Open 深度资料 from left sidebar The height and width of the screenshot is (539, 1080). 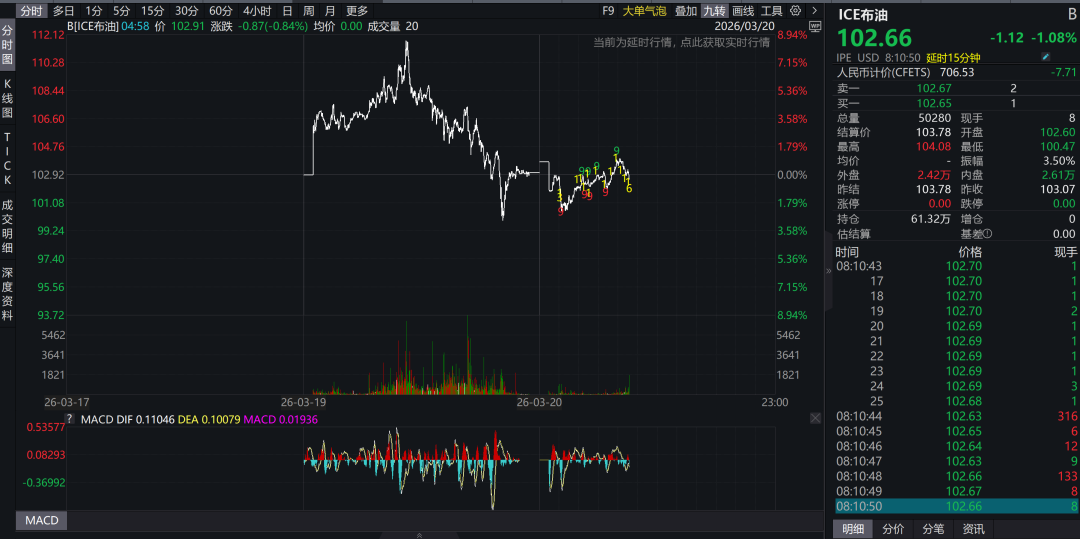point(8,293)
